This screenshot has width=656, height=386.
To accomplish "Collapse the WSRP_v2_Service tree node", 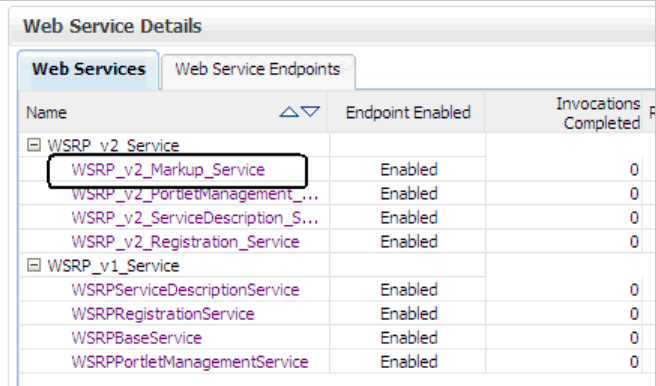I will [34, 145].
